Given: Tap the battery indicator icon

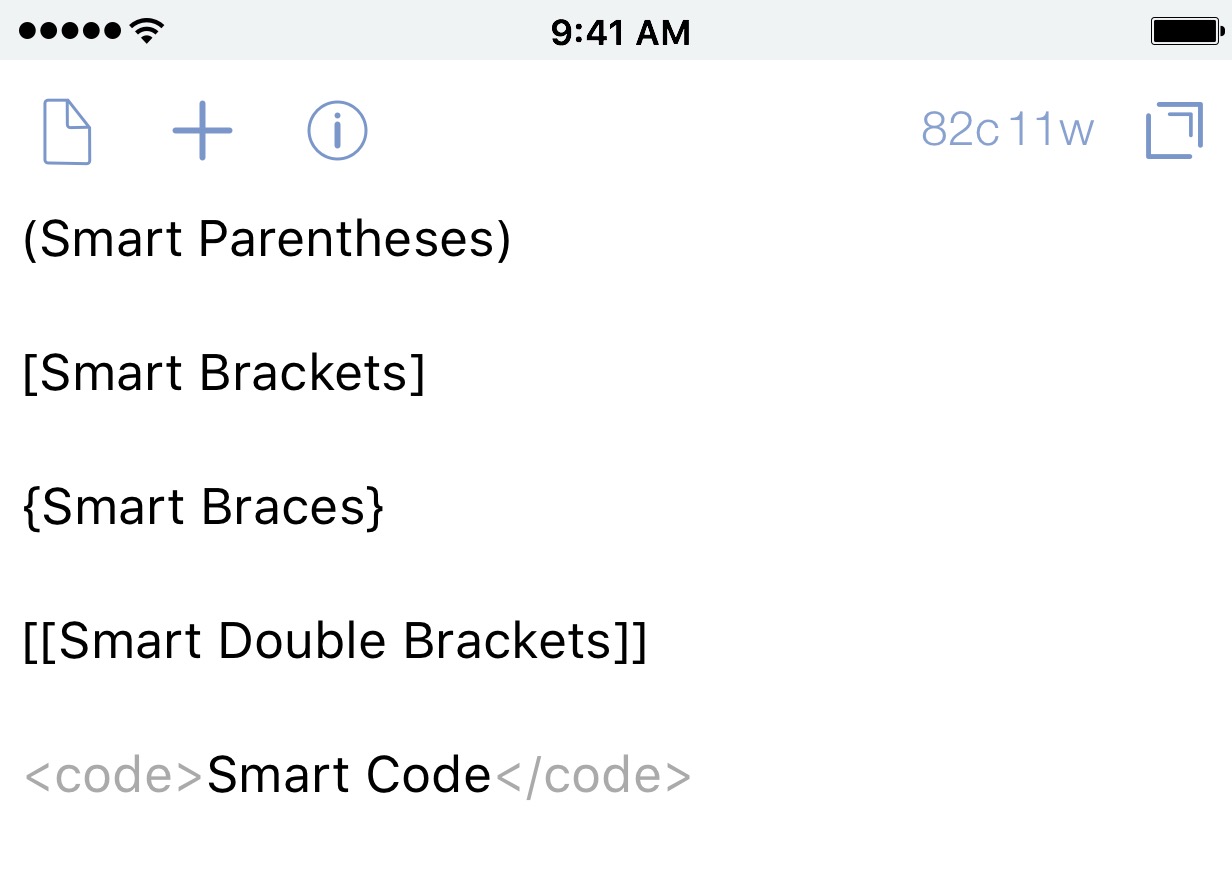Looking at the screenshot, I should coord(1186,31).
